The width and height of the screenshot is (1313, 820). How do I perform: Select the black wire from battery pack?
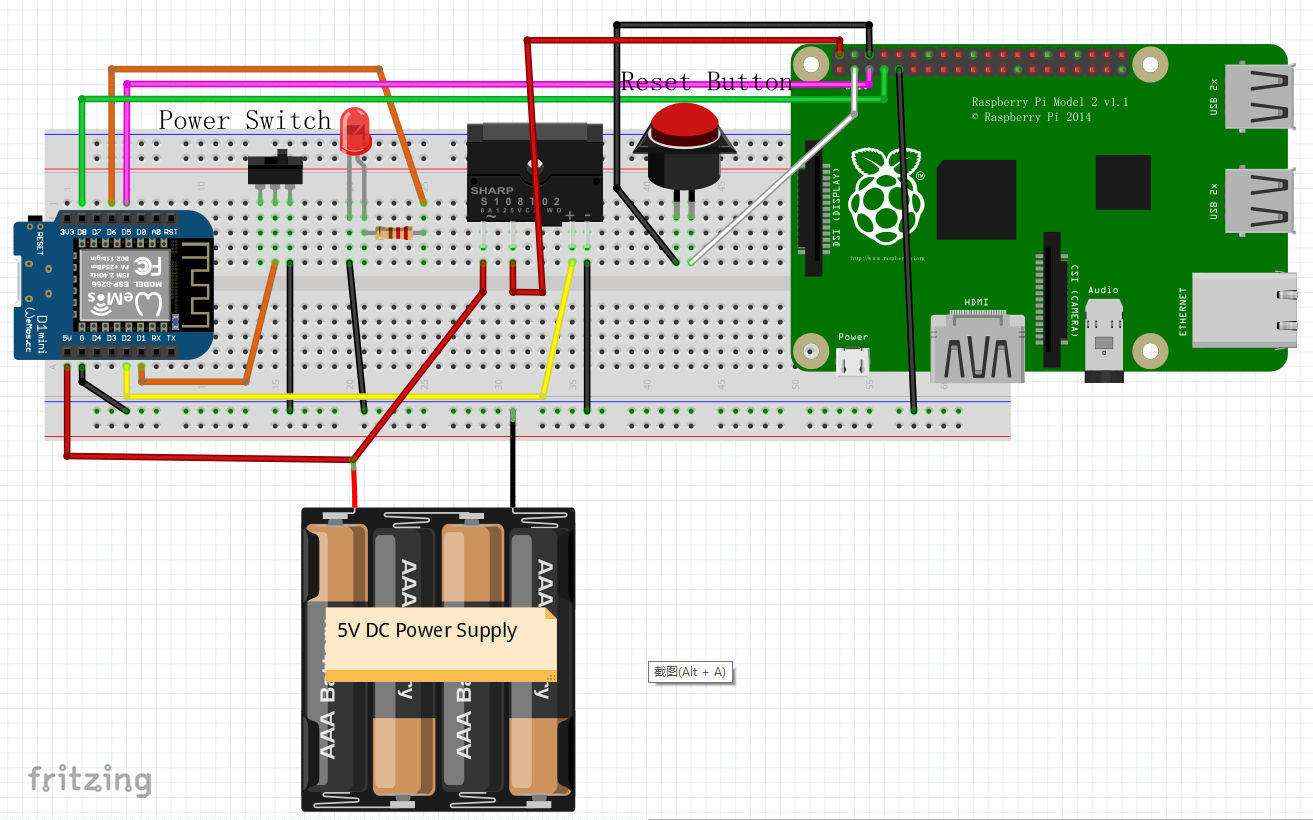[x=513, y=460]
